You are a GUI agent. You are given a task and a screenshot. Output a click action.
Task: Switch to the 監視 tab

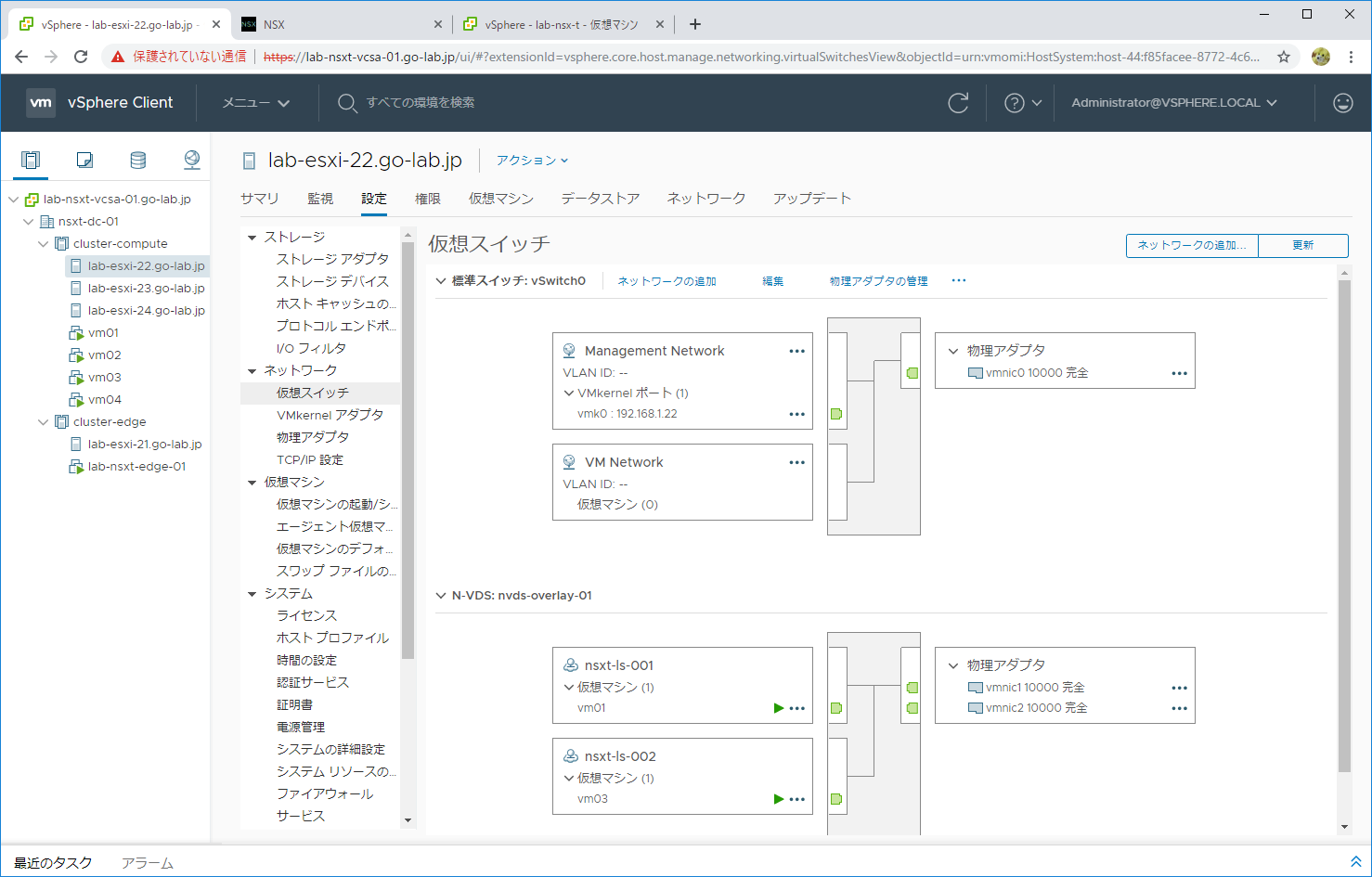(320, 199)
